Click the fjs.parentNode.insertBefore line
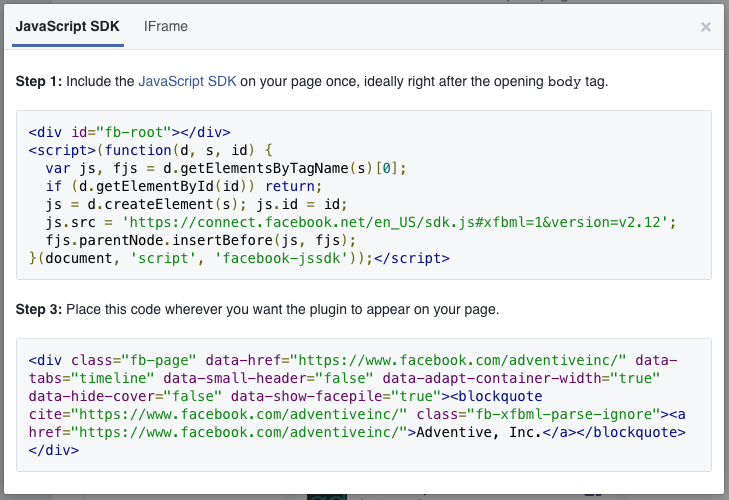The width and height of the screenshot is (729, 500). coord(201,240)
